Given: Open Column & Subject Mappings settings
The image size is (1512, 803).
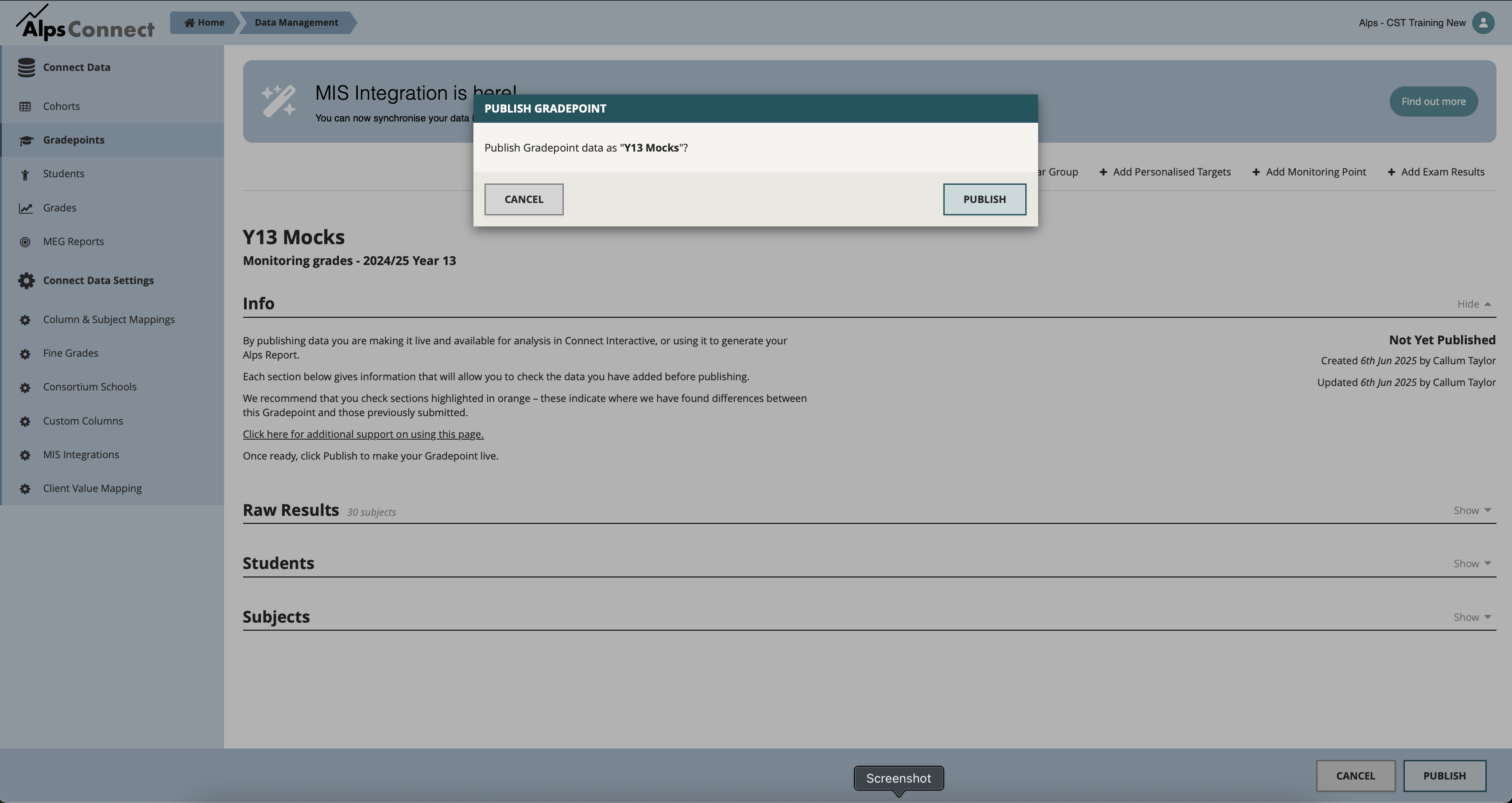Looking at the screenshot, I should click(x=112, y=320).
